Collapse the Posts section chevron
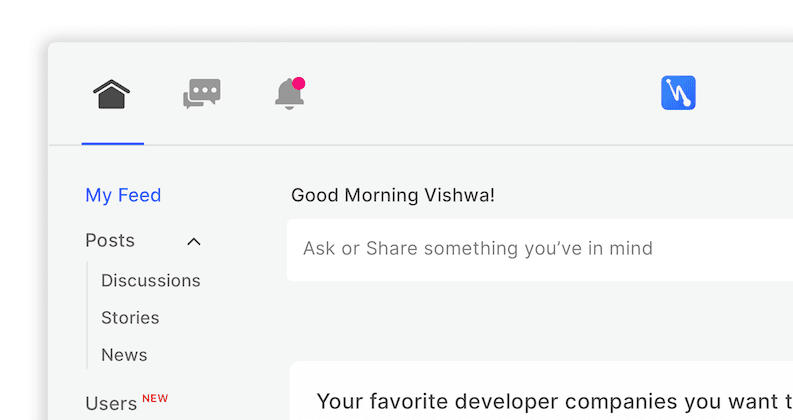This screenshot has height=420, width=793. [x=194, y=241]
